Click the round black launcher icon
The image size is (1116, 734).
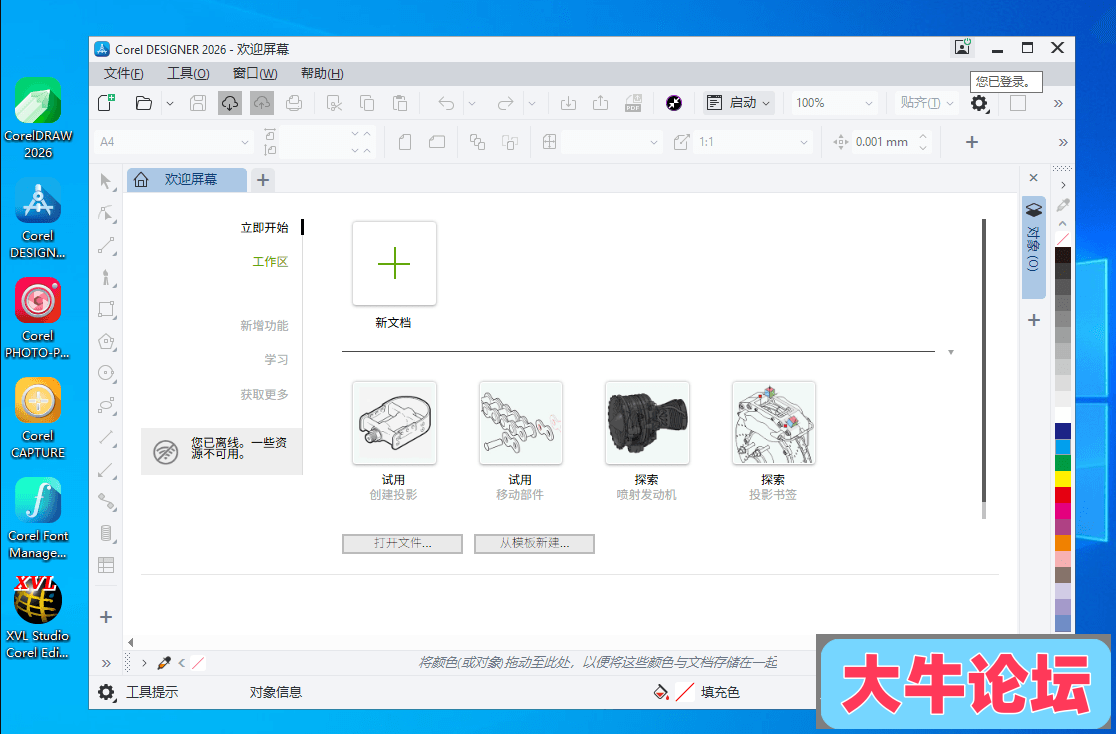pyautogui.click(x=674, y=103)
